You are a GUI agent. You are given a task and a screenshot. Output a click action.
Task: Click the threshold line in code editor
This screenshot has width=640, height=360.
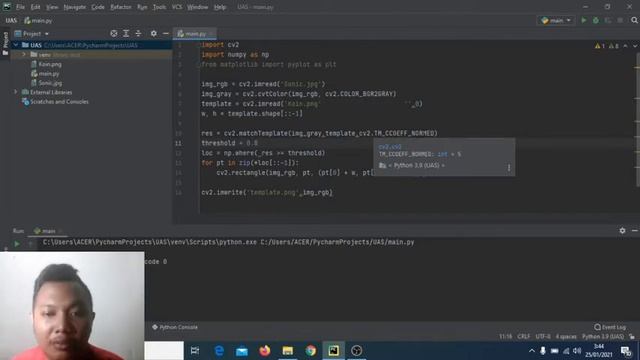229,143
